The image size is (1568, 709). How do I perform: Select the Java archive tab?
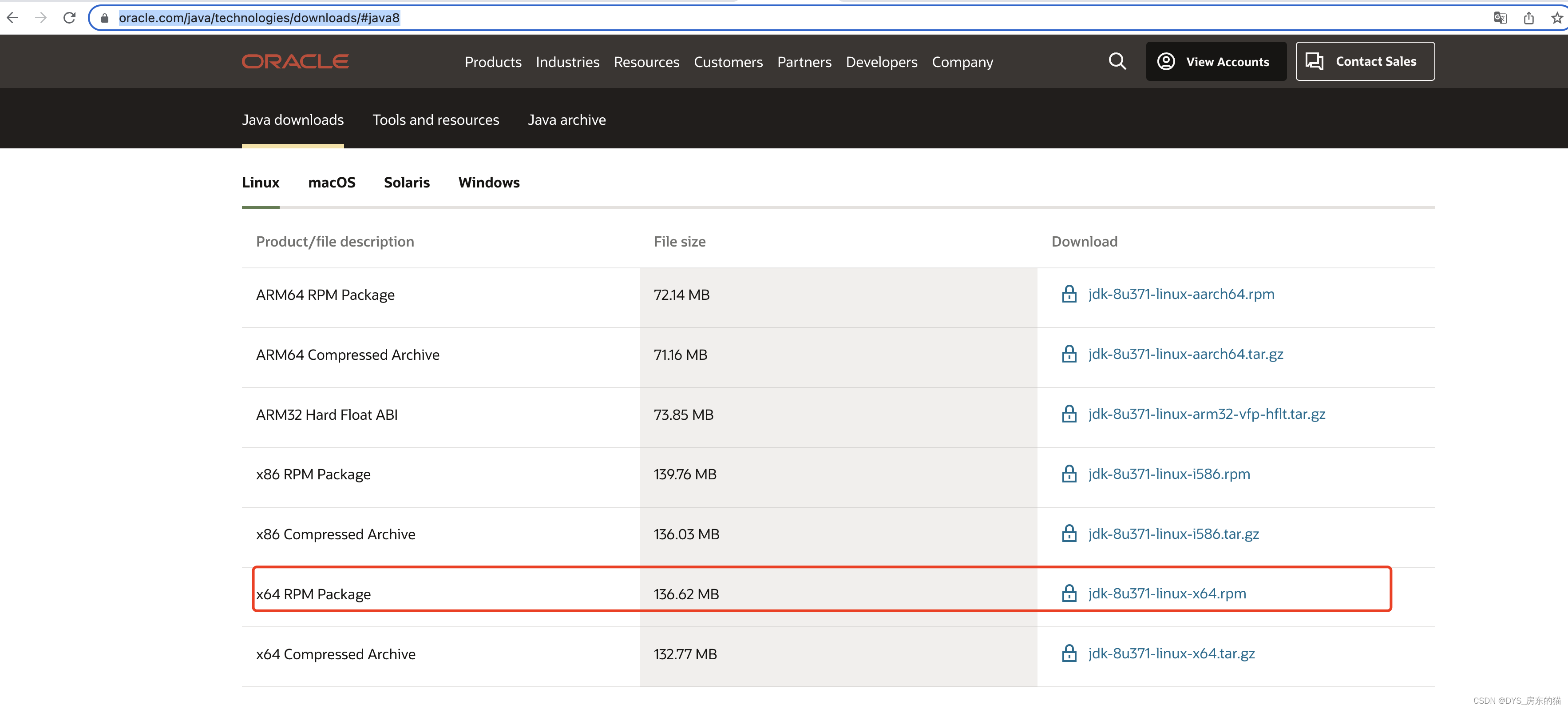(567, 120)
